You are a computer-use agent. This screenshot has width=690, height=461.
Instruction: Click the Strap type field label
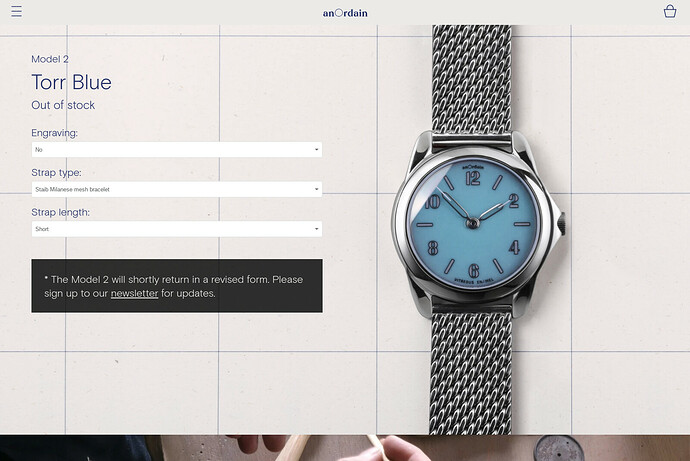coord(56,172)
